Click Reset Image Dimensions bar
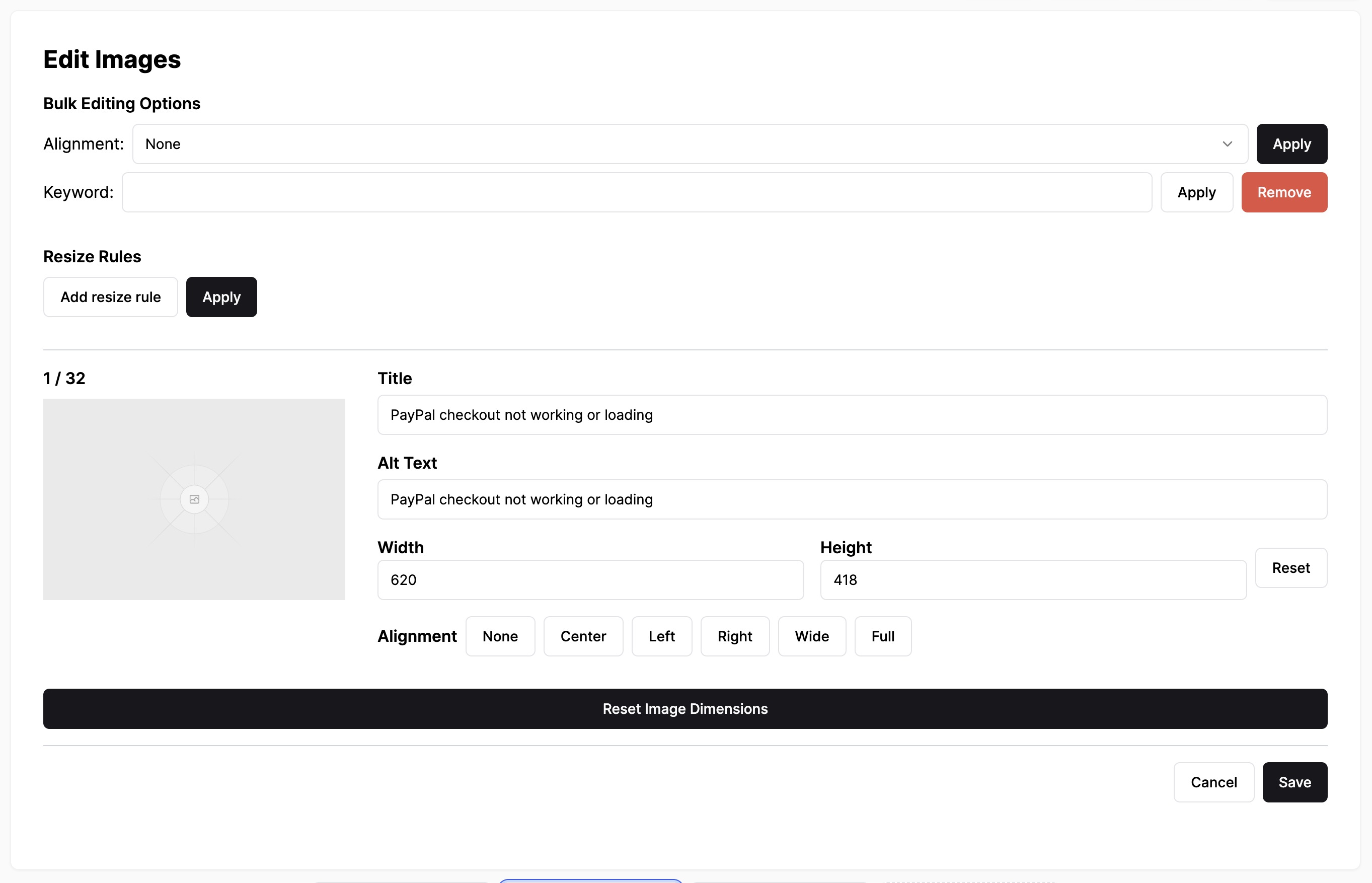This screenshot has height=883, width=1372. 685,709
